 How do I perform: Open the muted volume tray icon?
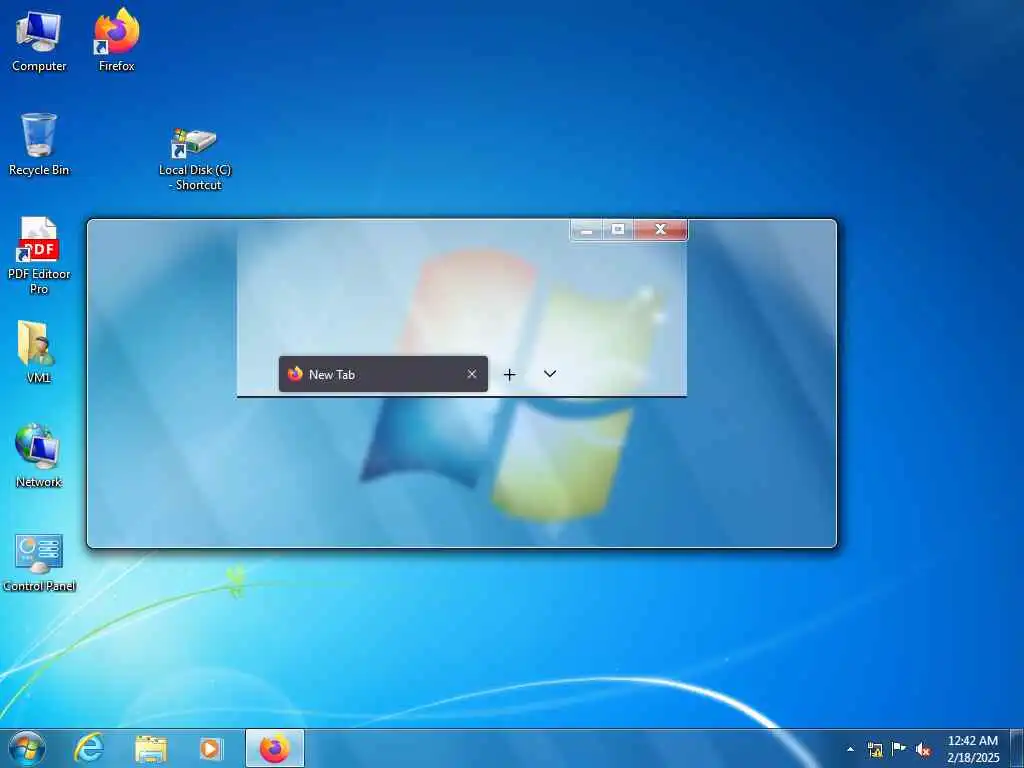click(x=923, y=749)
